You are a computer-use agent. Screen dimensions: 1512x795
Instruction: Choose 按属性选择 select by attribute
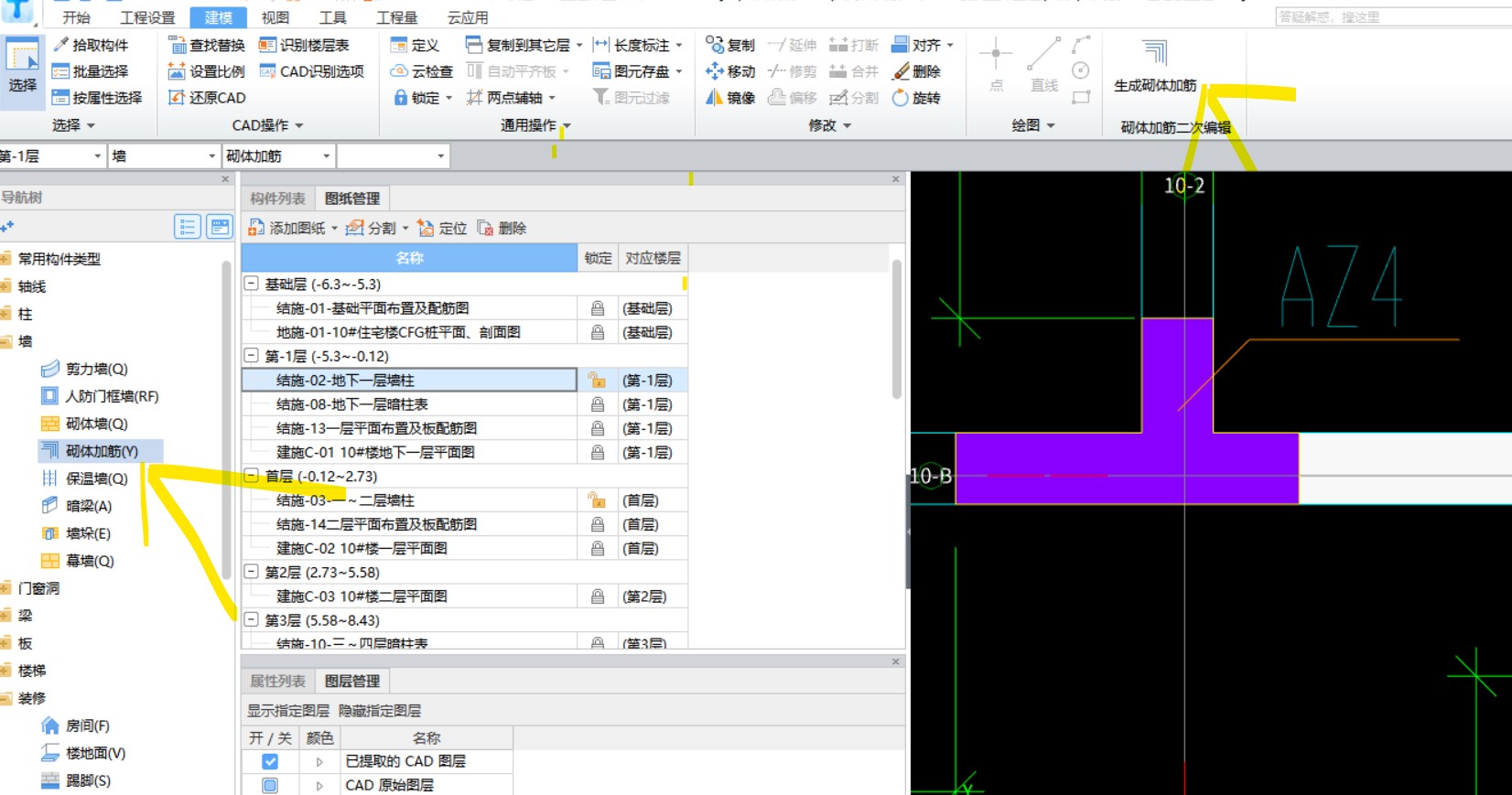coord(97,98)
